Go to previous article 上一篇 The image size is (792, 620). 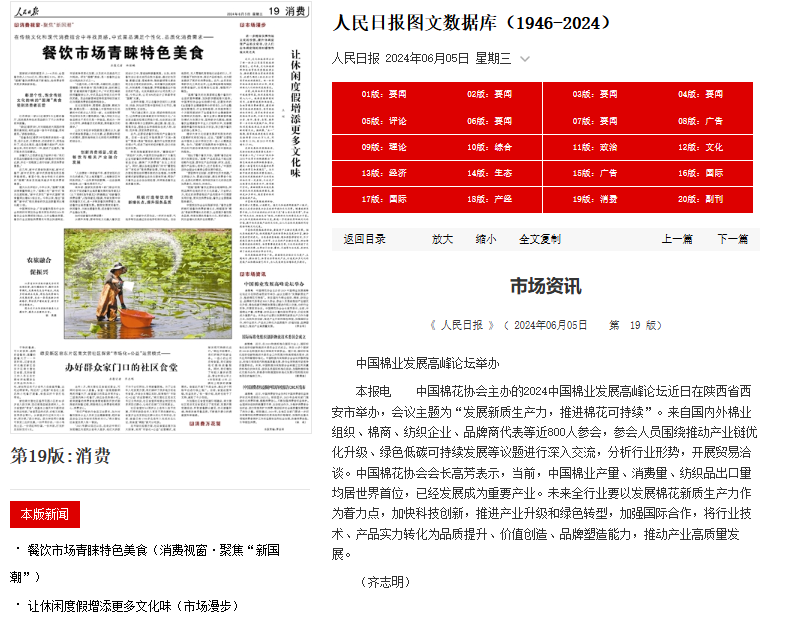pyautogui.click(x=677, y=239)
